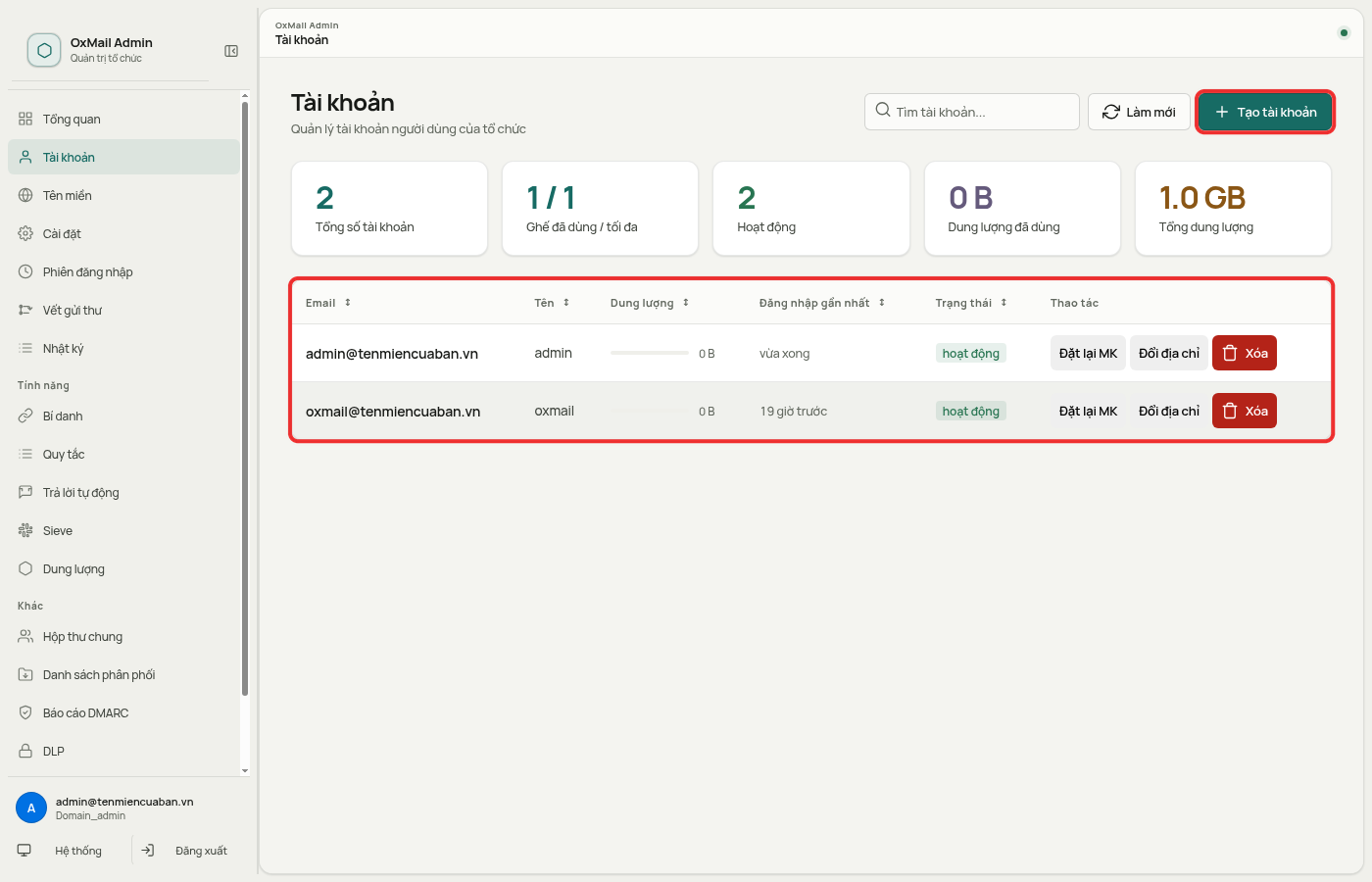Viewport: 1372px width, 882px height.
Task: Click the Sieve filter icon
Action: 25,530
